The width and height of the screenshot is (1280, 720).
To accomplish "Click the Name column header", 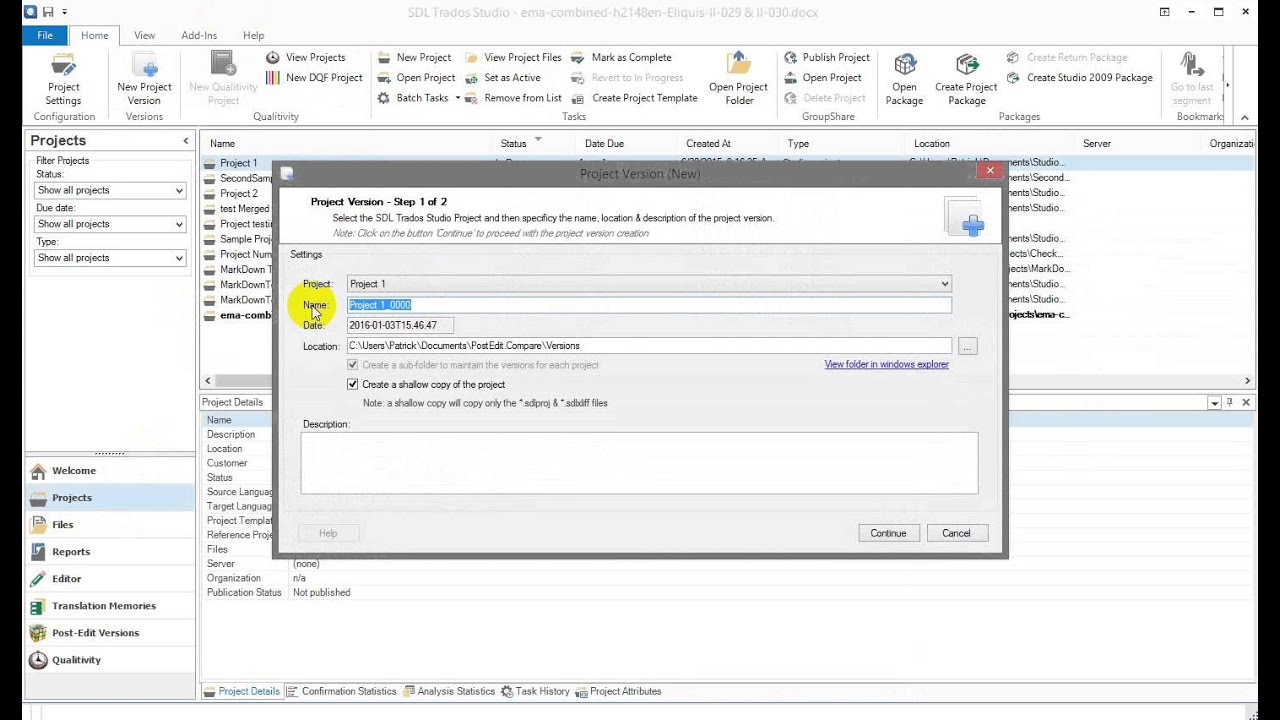I will click(347, 143).
